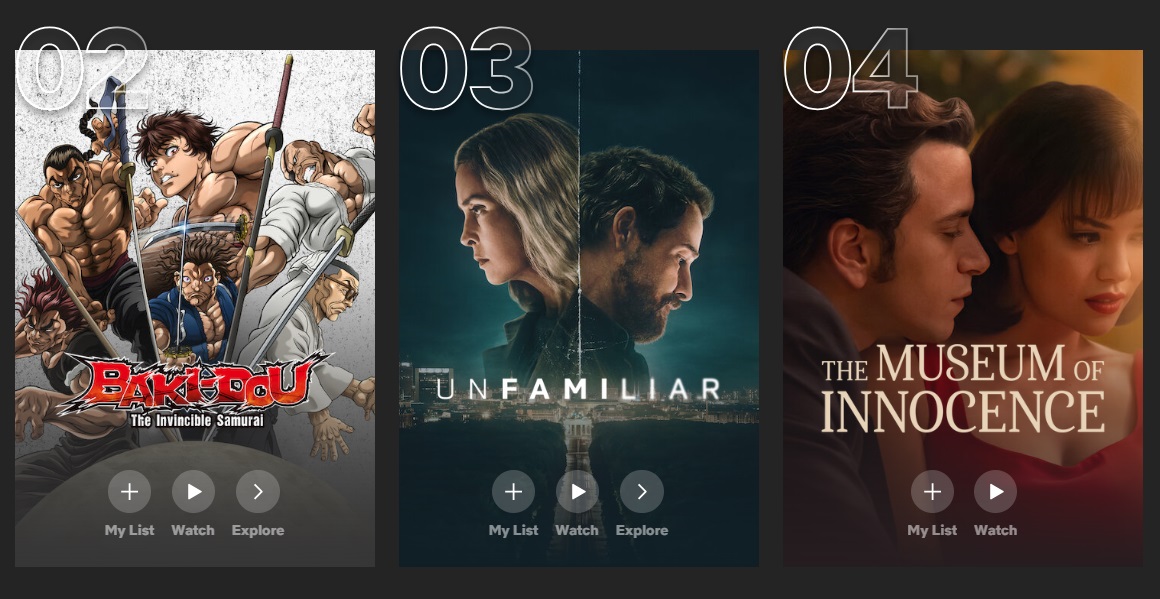Expand Explore chevron on Unfamiliar card
1160x599 pixels.
(641, 492)
